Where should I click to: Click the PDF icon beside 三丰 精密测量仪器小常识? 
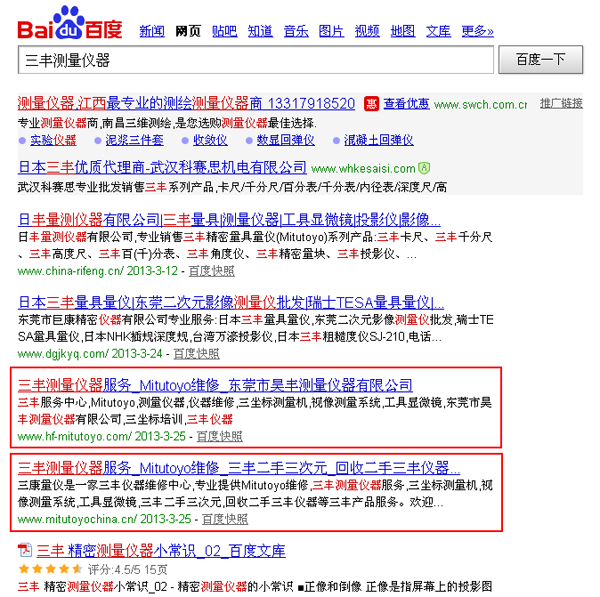(25, 550)
